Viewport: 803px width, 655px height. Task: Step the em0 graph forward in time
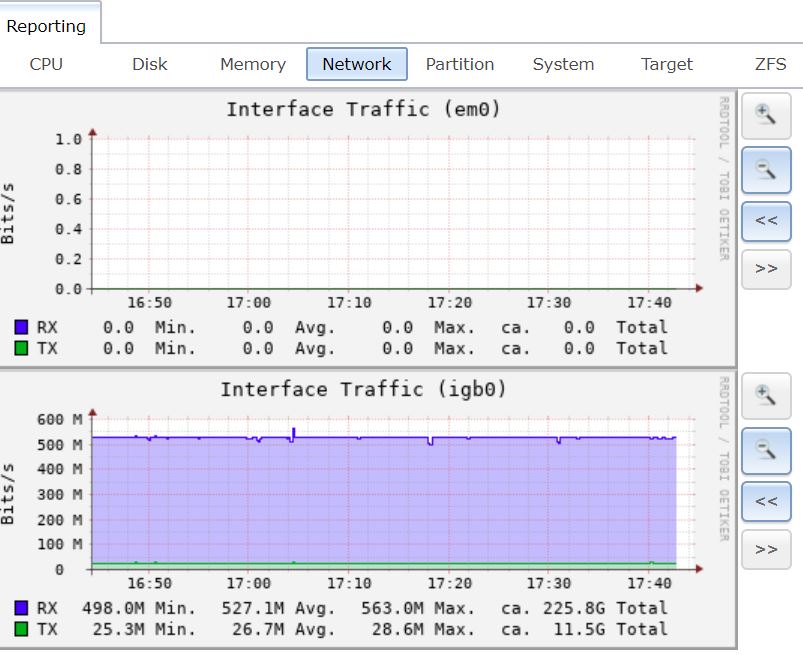click(766, 269)
